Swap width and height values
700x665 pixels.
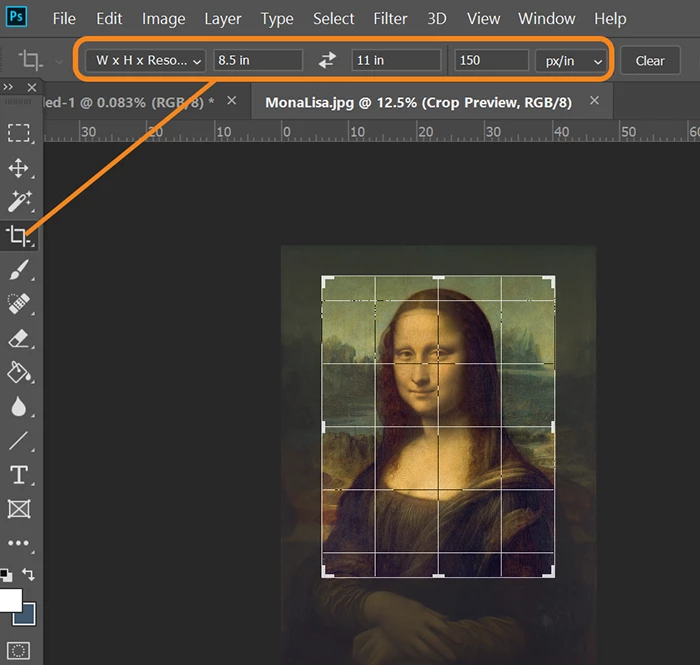tap(327, 60)
